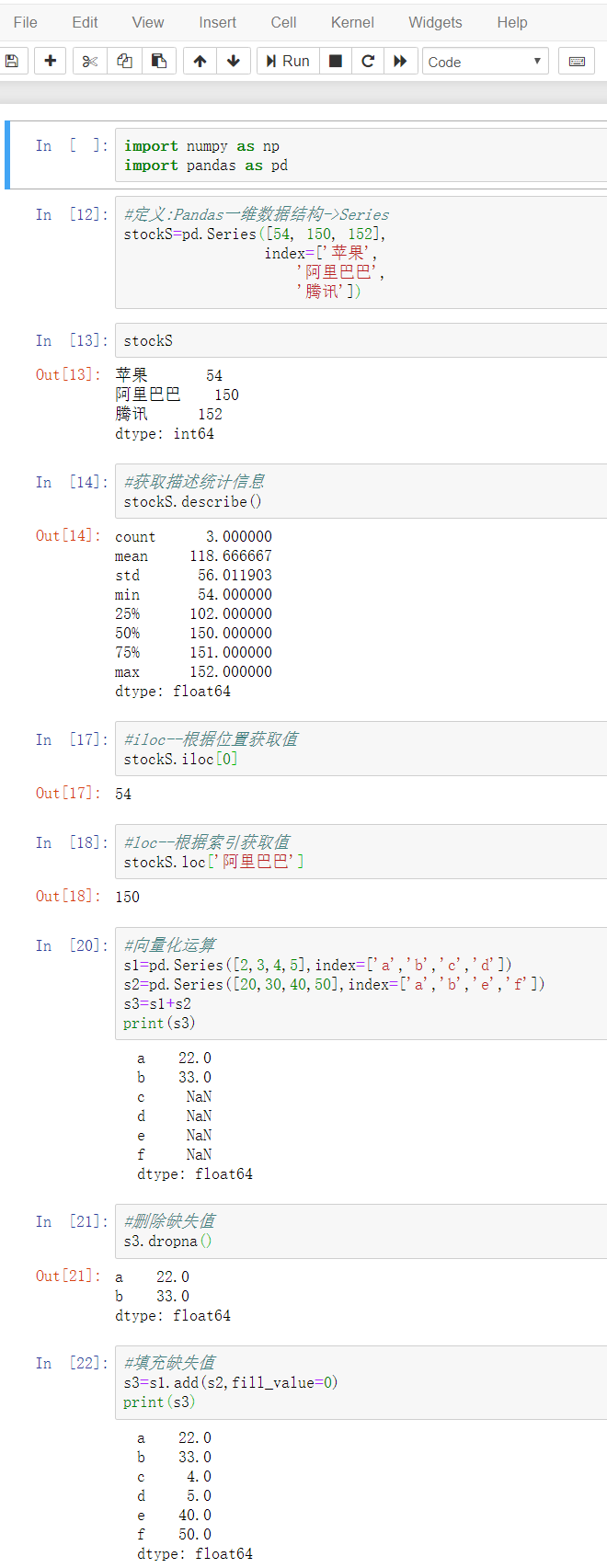Open the Cell menu
Screen dimensions: 607x1568
pos(283,22)
